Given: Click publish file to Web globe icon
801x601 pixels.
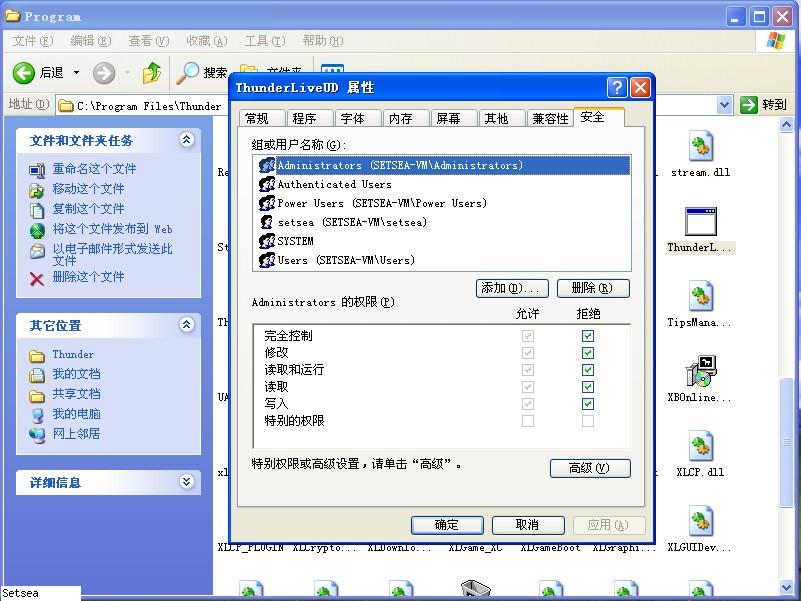Looking at the screenshot, I should [37, 230].
